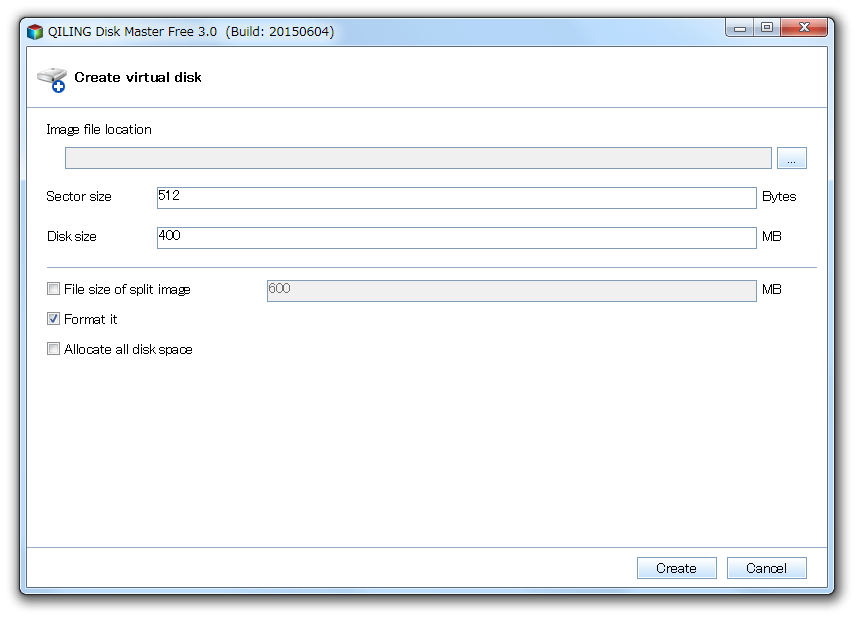Select the Sector size field showing 512
The image size is (858, 617).
pyautogui.click(x=456, y=197)
